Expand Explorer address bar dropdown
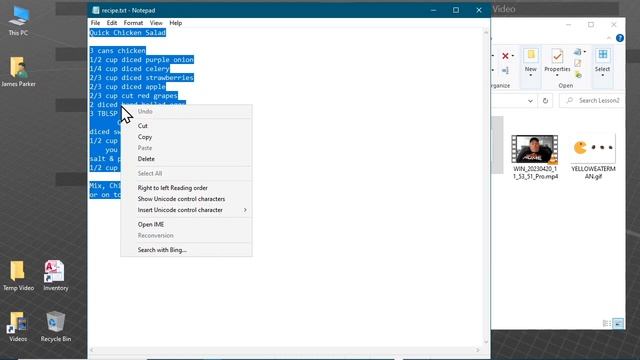640x360 pixels. pos(530,101)
